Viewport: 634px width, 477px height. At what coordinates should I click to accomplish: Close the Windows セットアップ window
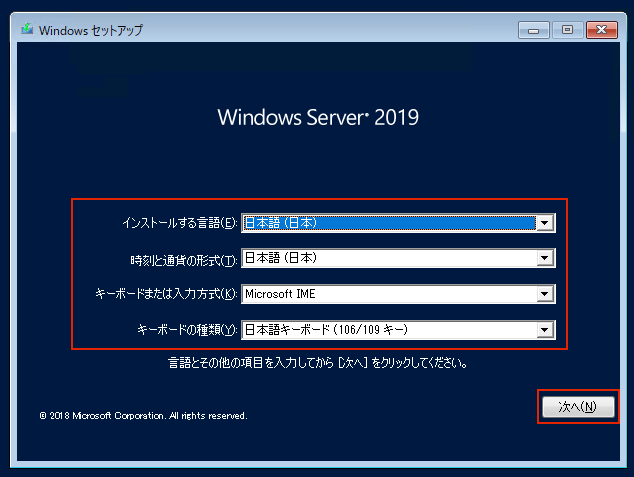[602, 30]
